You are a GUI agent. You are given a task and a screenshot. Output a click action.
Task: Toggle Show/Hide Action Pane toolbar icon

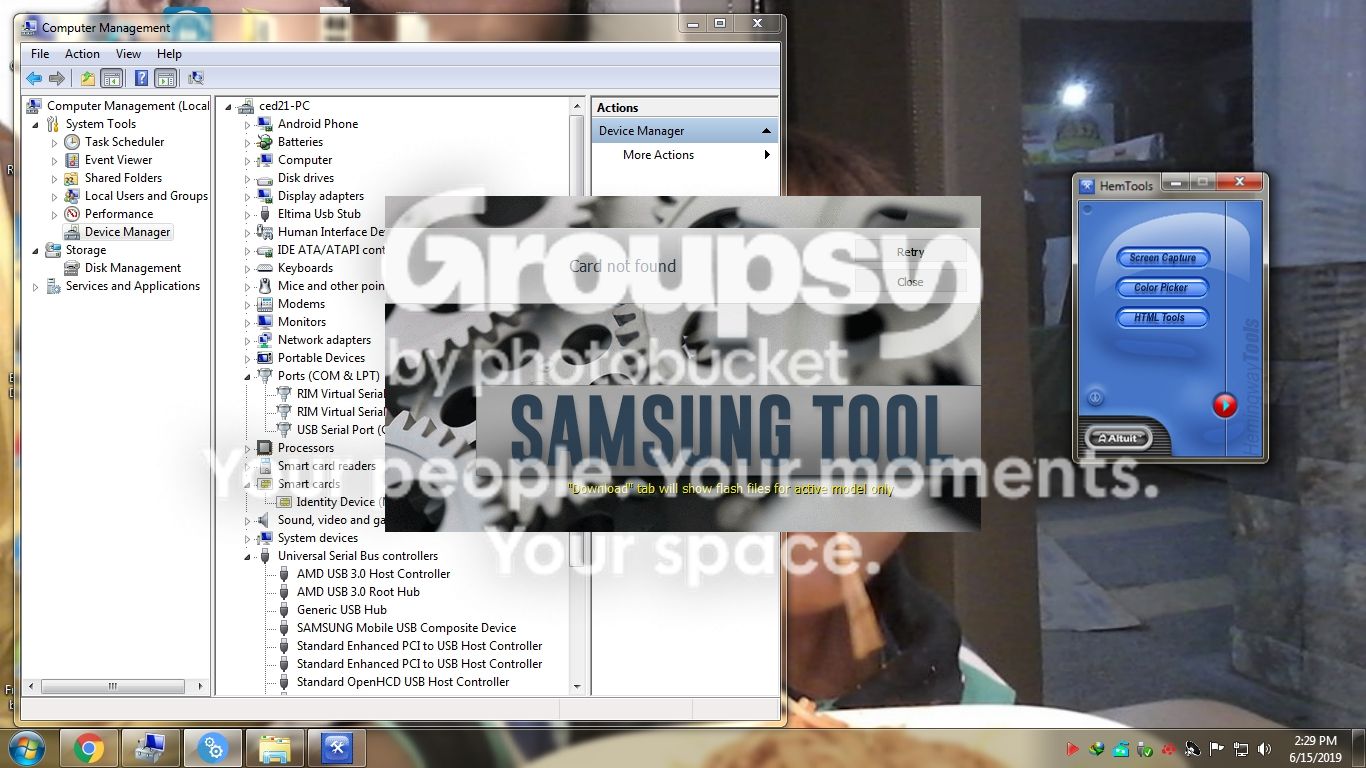point(166,78)
